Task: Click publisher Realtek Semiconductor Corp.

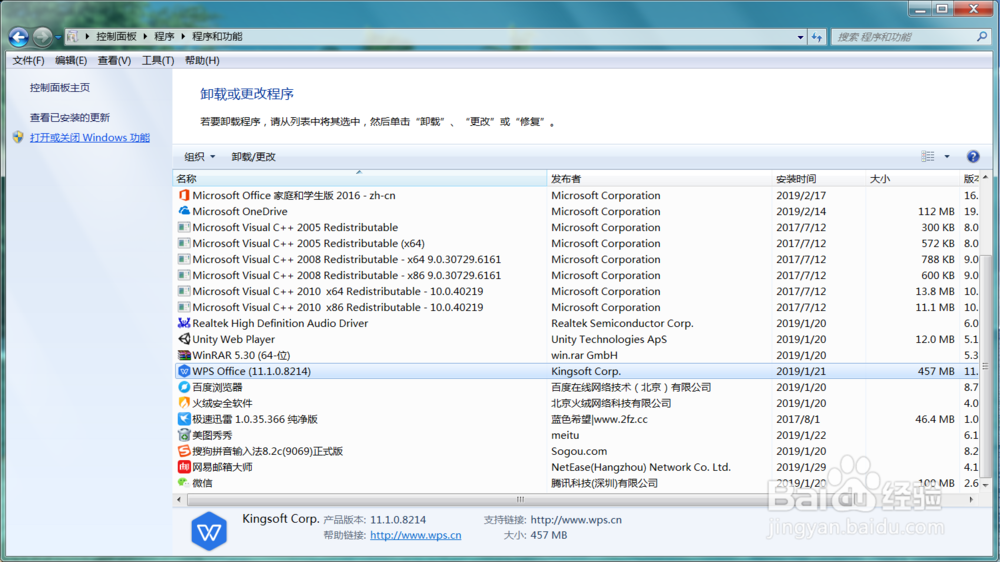Action: (622, 323)
